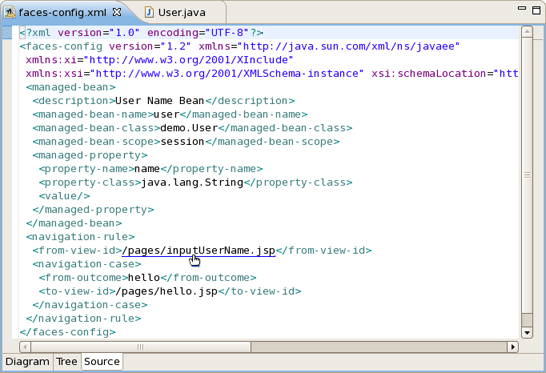Click the closing </managed-bean> tag
546x373 pixels.
point(74,223)
